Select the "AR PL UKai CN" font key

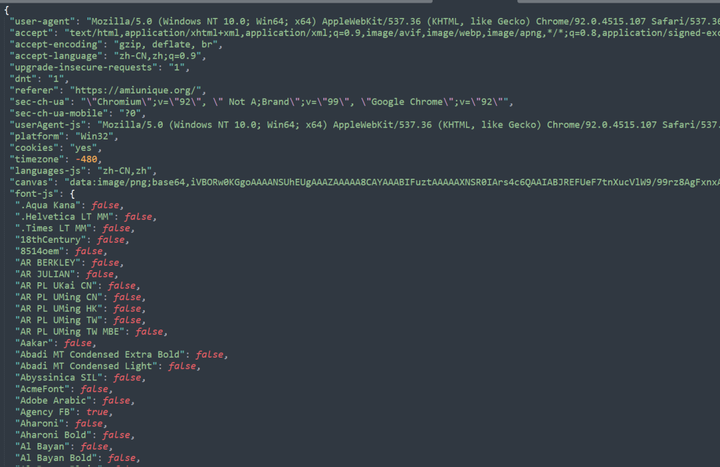point(56,286)
